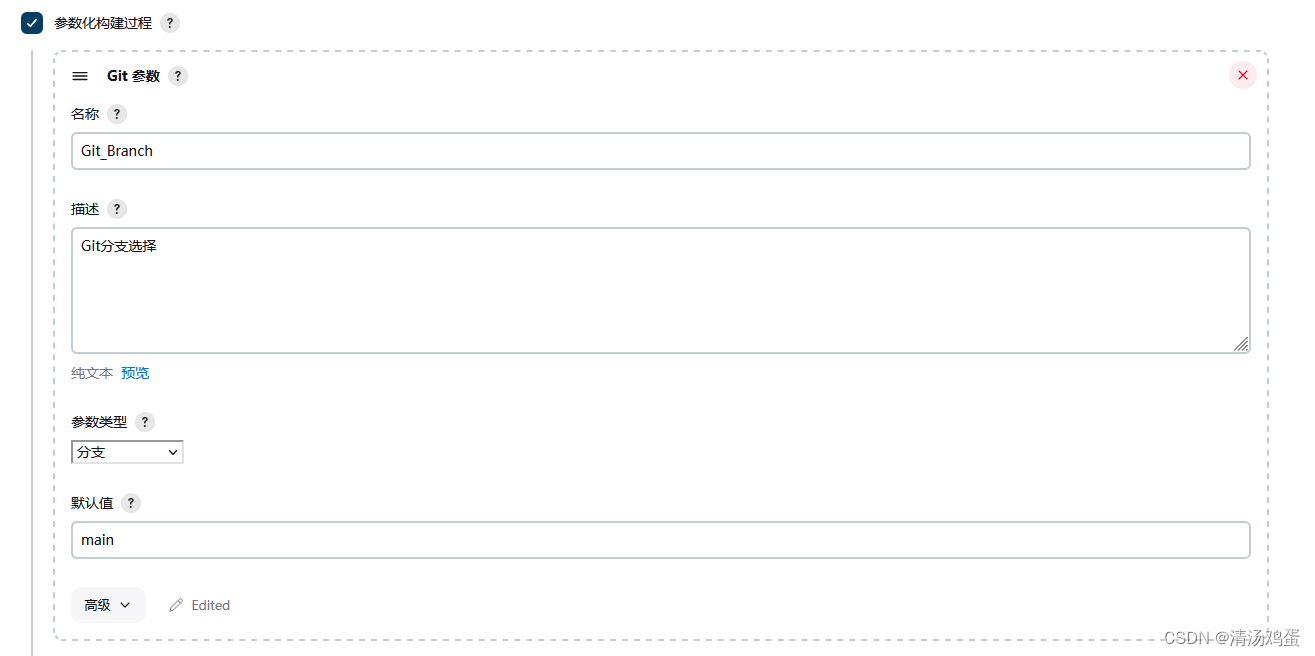The image size is (1315, 656).
Task: Click the description textarea resize grip
Action: pos(1241,344)
